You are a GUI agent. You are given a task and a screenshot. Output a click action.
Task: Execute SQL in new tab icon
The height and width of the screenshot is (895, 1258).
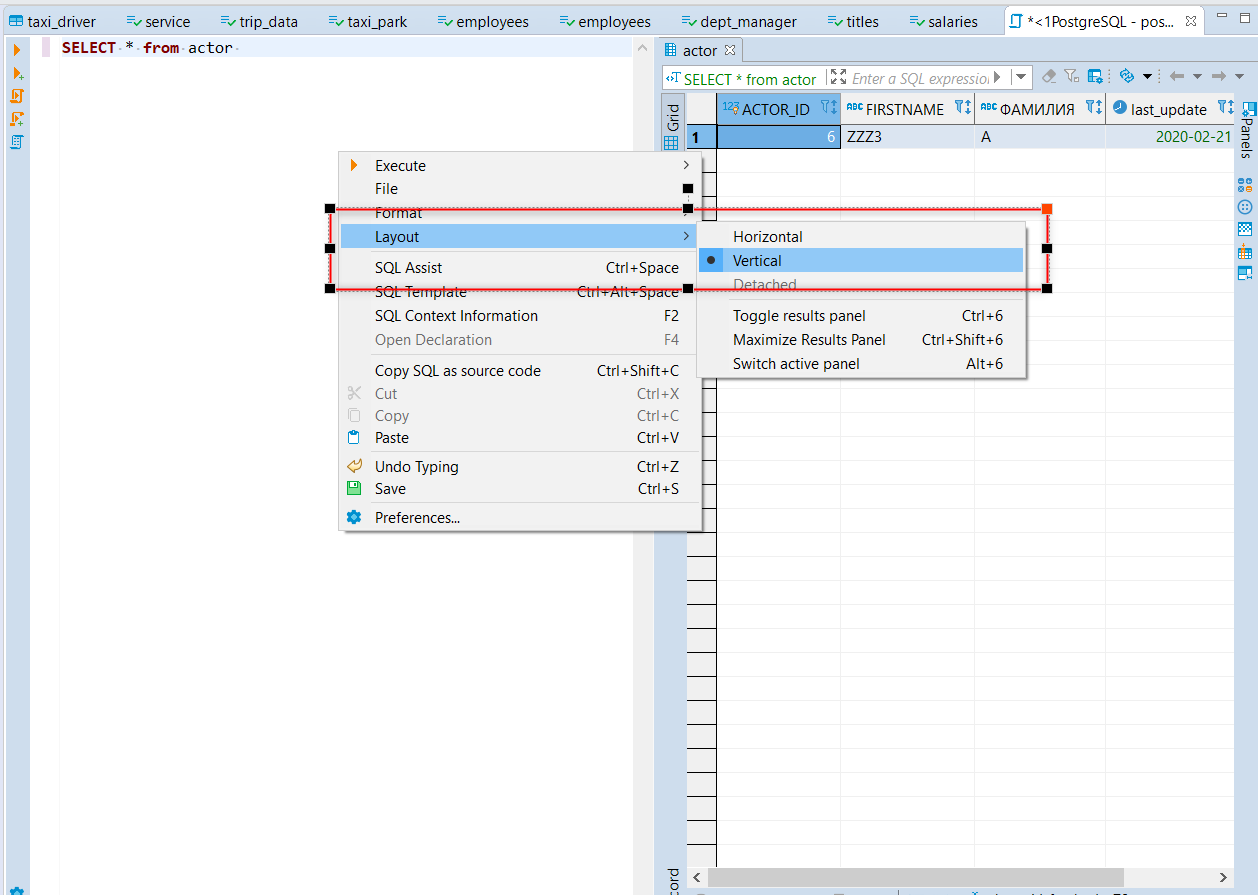pyautogui.click(x=17, y=72)
